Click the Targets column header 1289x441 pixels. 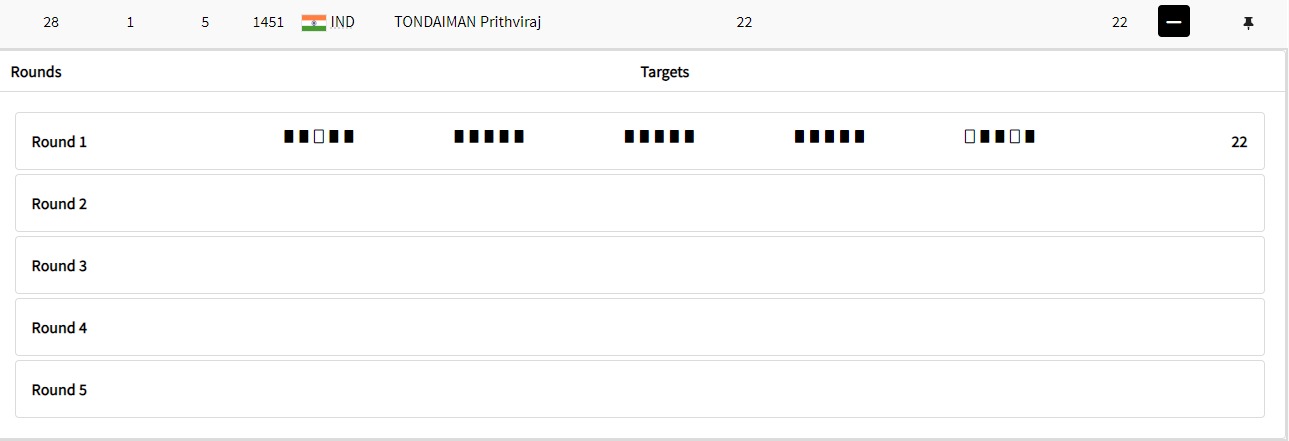665,72
